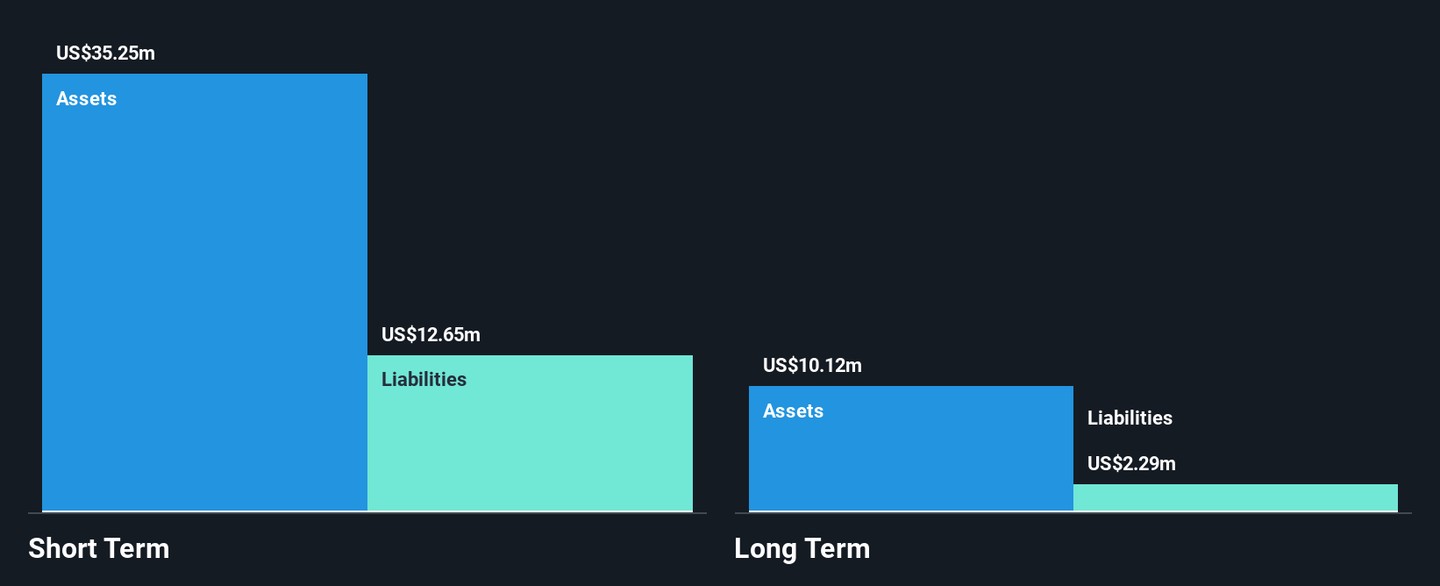Select the US$2.29m value label
Screen dimensions: 1440x586
click(1132, 464)
